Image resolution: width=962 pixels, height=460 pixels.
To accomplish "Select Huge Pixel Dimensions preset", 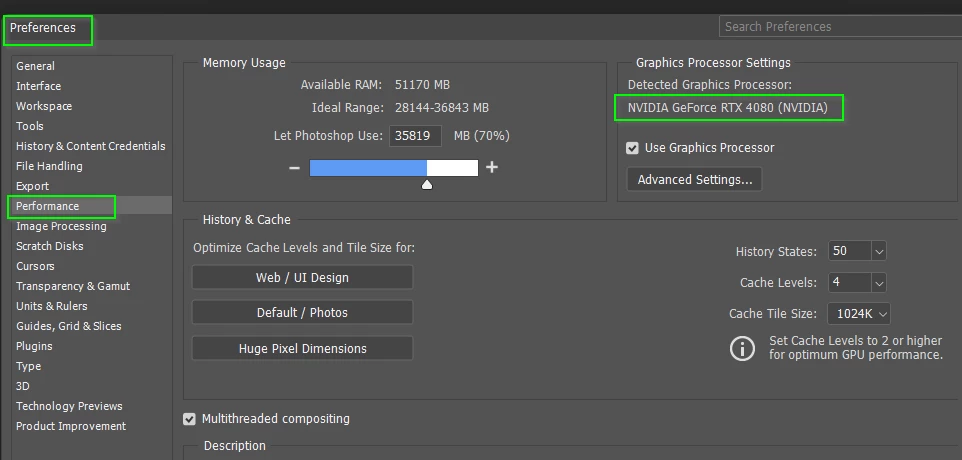I will (x=302, y=348).
